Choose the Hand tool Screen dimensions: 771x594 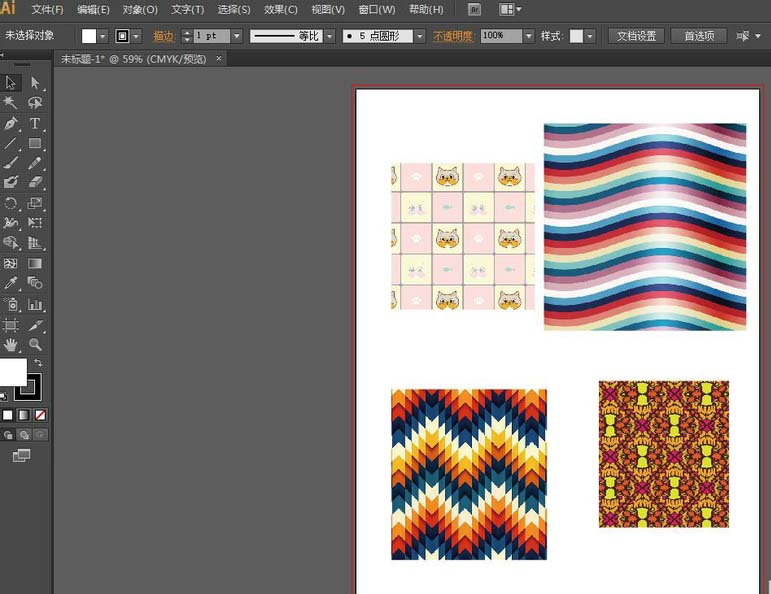click(x=11, y=345)
